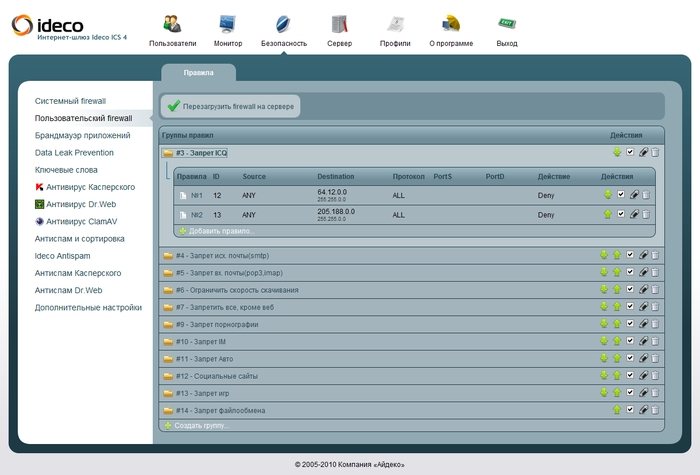Move group #4 Запрет исх. почты down
The image size is (700, 475).
tap(604, 255)
